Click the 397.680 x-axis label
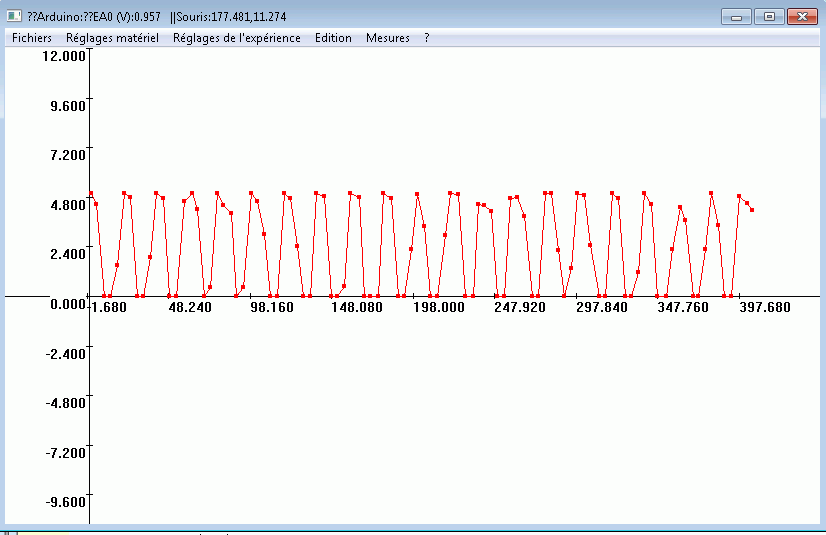The width and height of the screenshot is (826, 535). click(765, 307)
